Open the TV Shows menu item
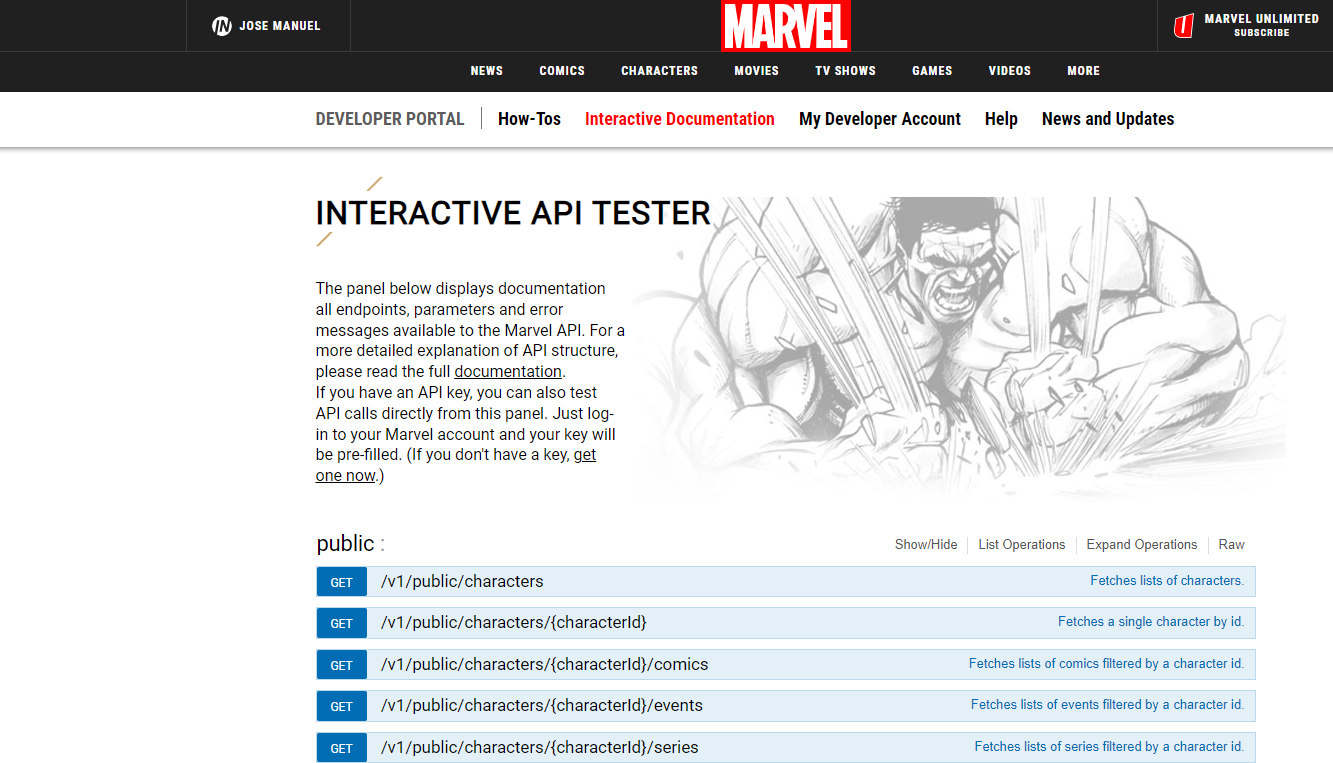 (845, 71)
